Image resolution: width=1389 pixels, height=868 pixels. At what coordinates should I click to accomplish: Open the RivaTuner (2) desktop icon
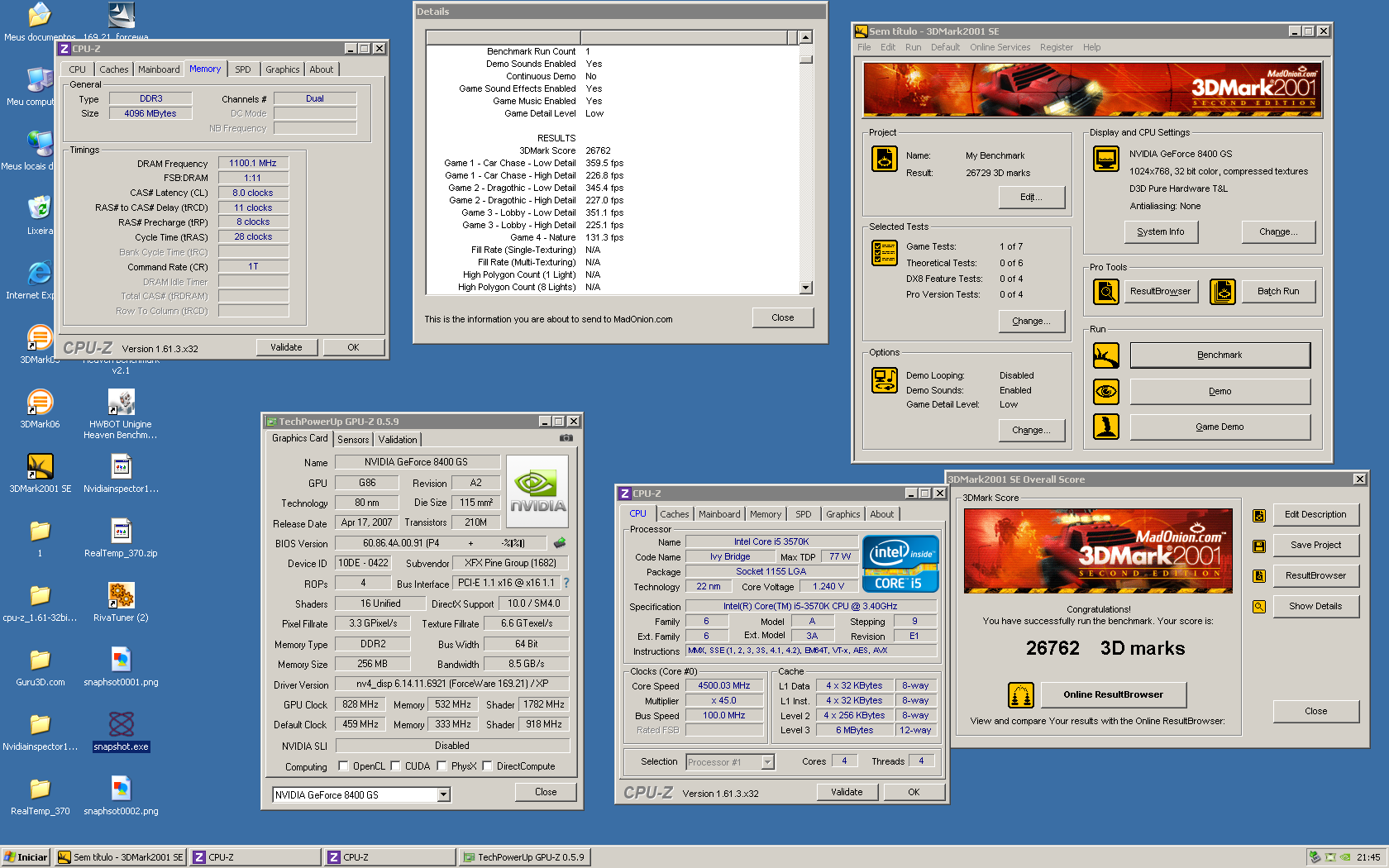(121, 603)
